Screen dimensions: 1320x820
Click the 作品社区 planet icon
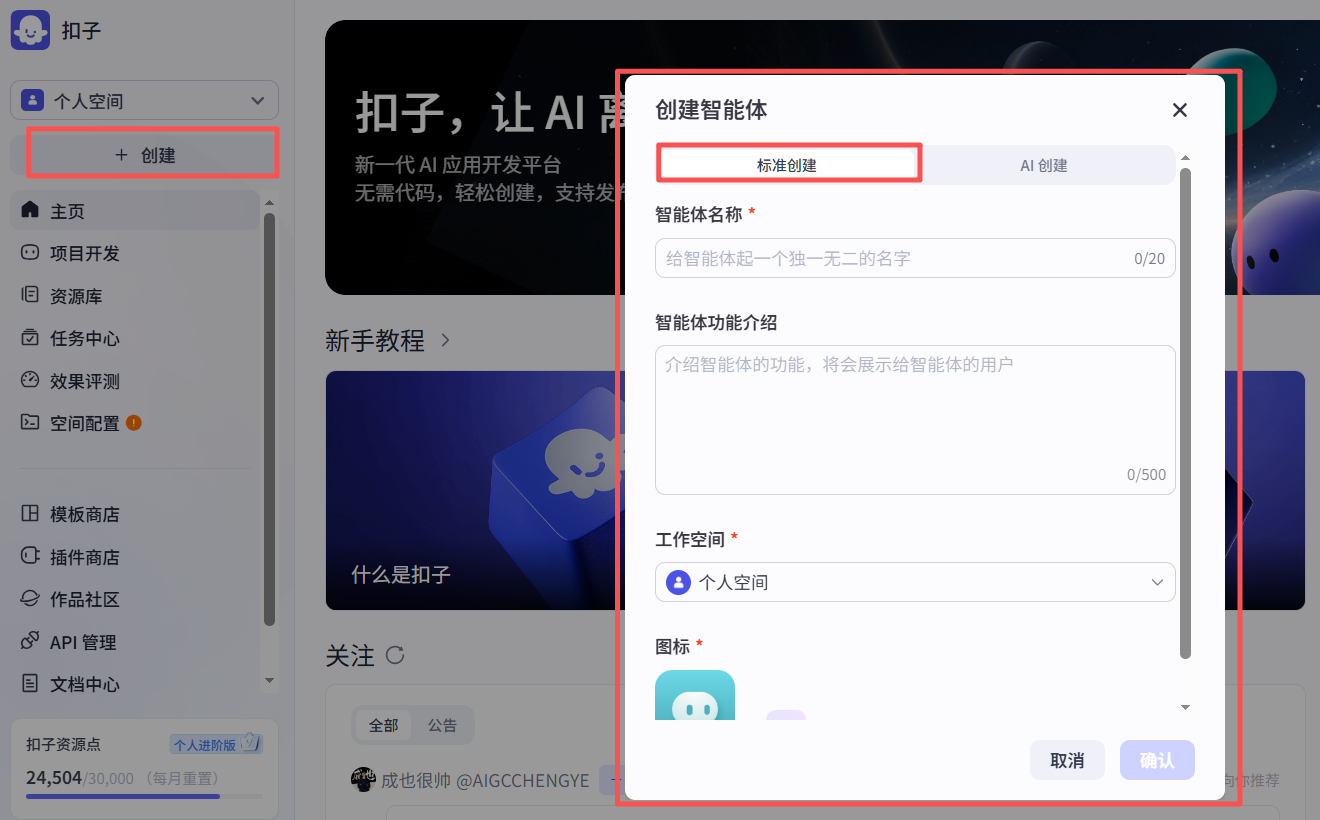(30, 599)
